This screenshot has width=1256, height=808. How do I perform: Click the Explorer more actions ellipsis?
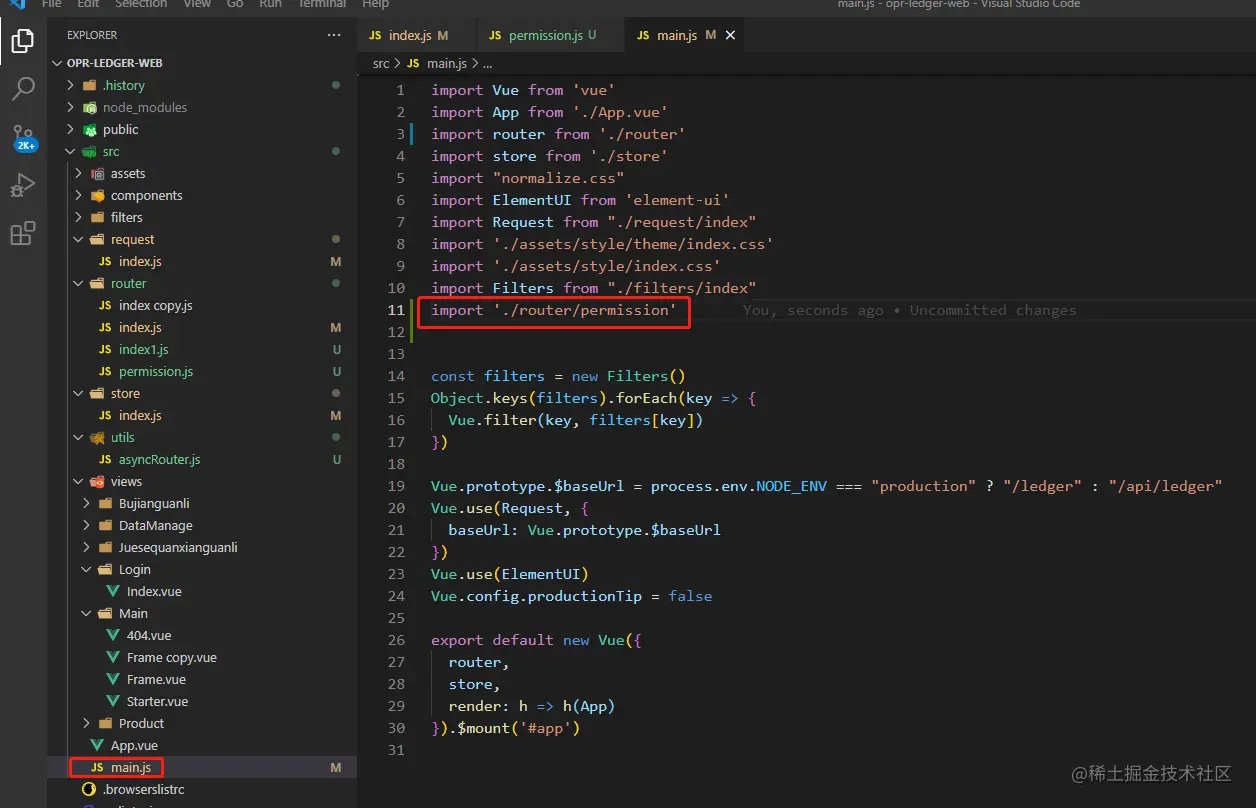pos(334,35)
